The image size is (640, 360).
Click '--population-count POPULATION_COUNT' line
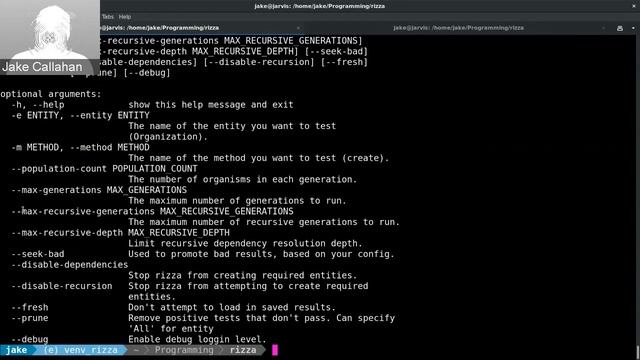(104, 169)
